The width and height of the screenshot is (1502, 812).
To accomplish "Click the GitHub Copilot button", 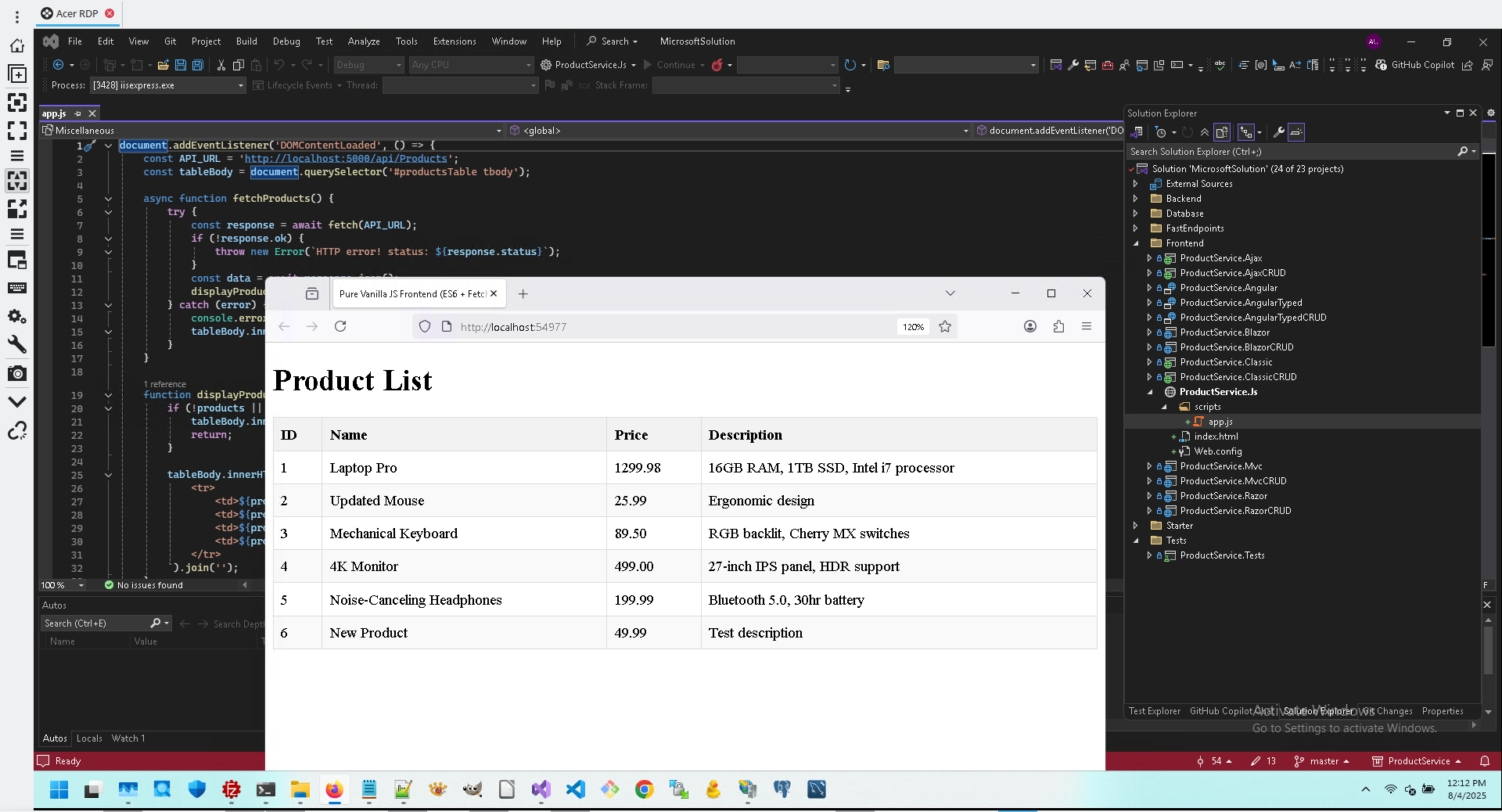I will click(1415, 65).
